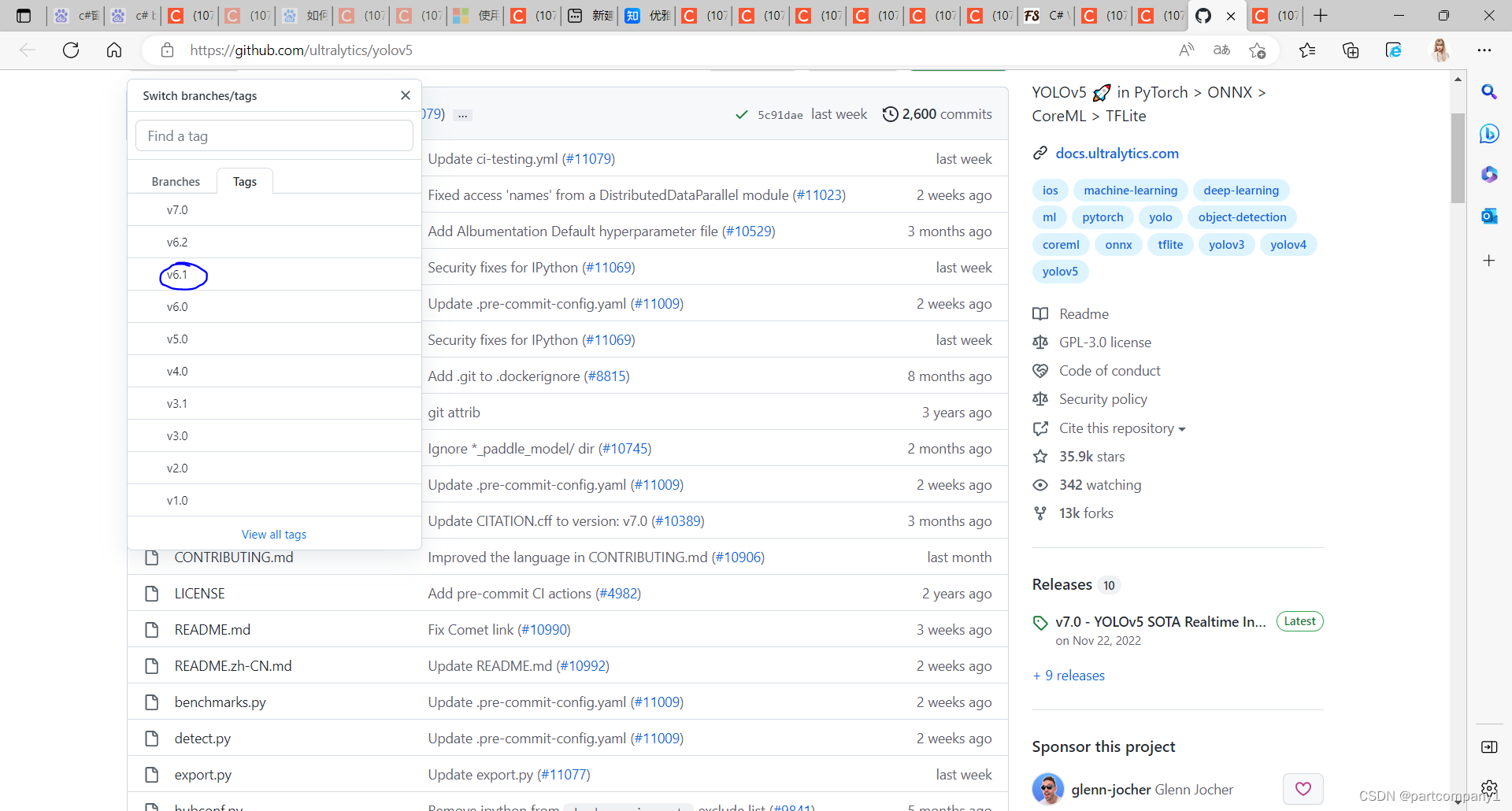This screenshot has height=811, width=1512.
Task: Select tag v5.0
Action: tap(274, 339)
